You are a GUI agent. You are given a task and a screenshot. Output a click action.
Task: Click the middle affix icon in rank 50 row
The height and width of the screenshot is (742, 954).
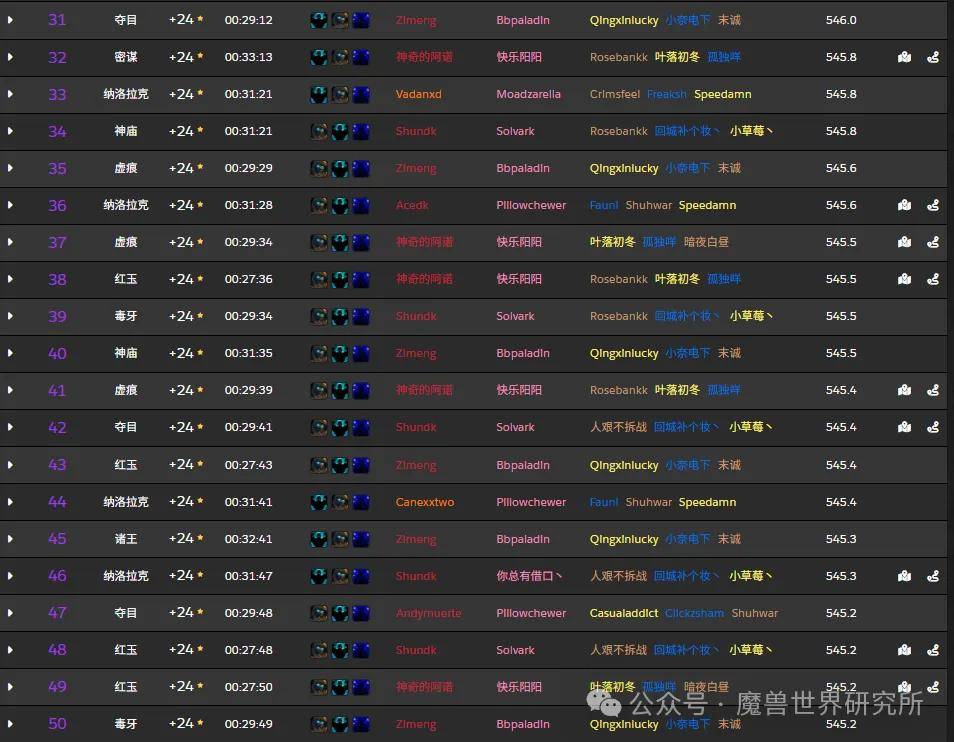(340, 724)
